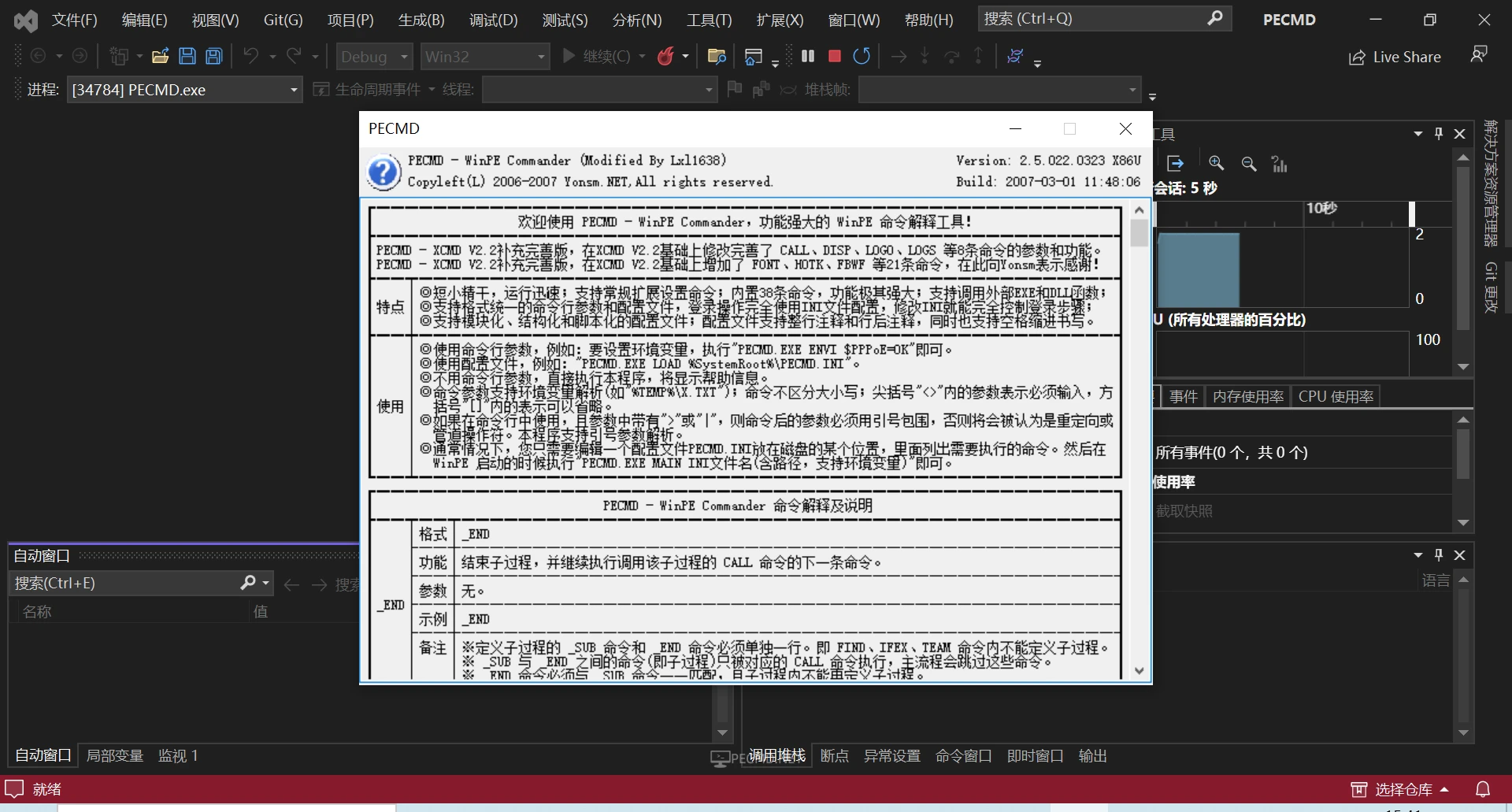Viewport: 1512px width, 812px height.
Task: Open the 调试(D) menu
Action: pos(494,20)
